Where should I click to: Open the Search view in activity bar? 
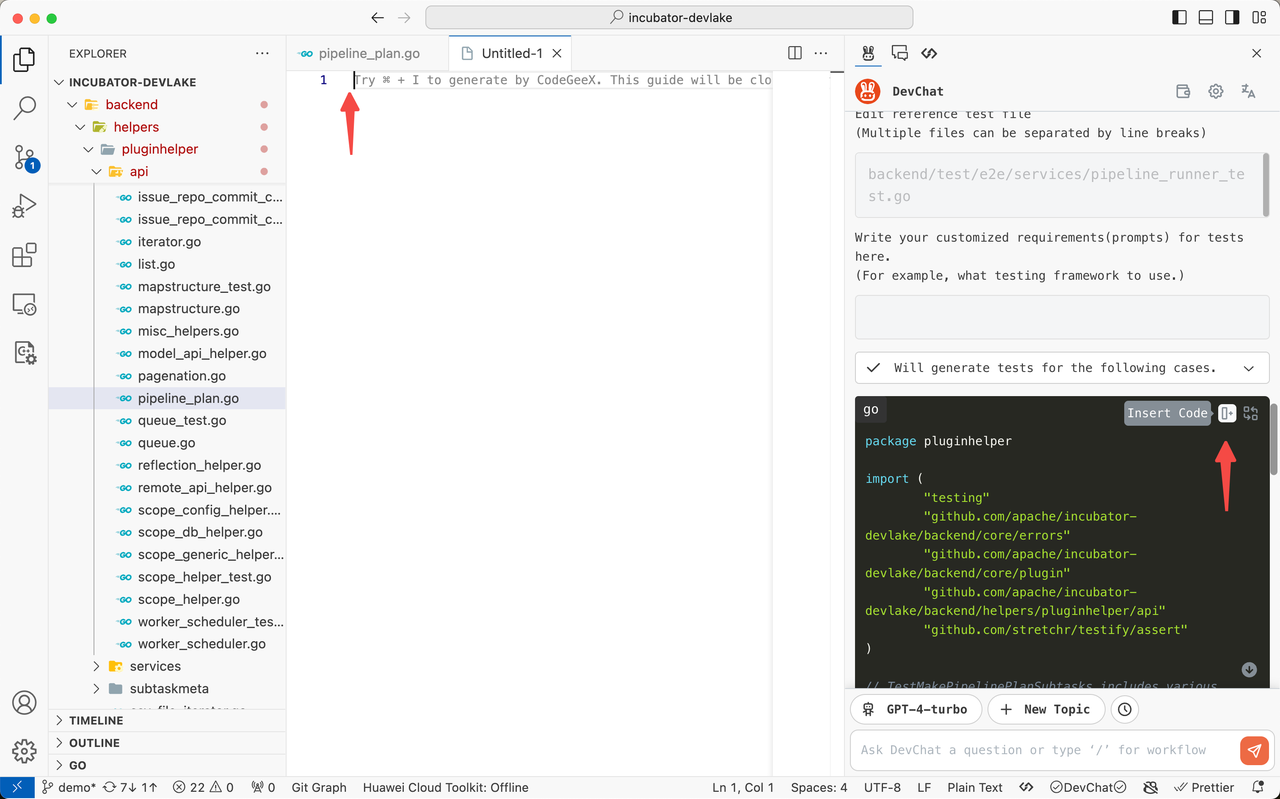(24, 108)
